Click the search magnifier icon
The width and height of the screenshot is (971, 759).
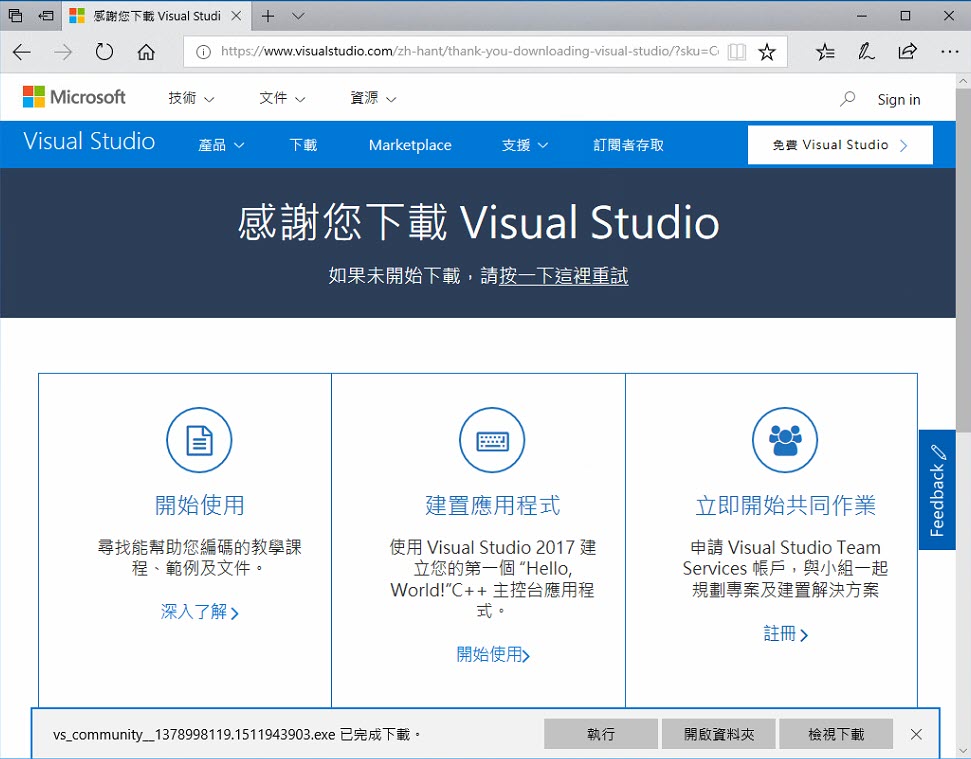[847, 99]
